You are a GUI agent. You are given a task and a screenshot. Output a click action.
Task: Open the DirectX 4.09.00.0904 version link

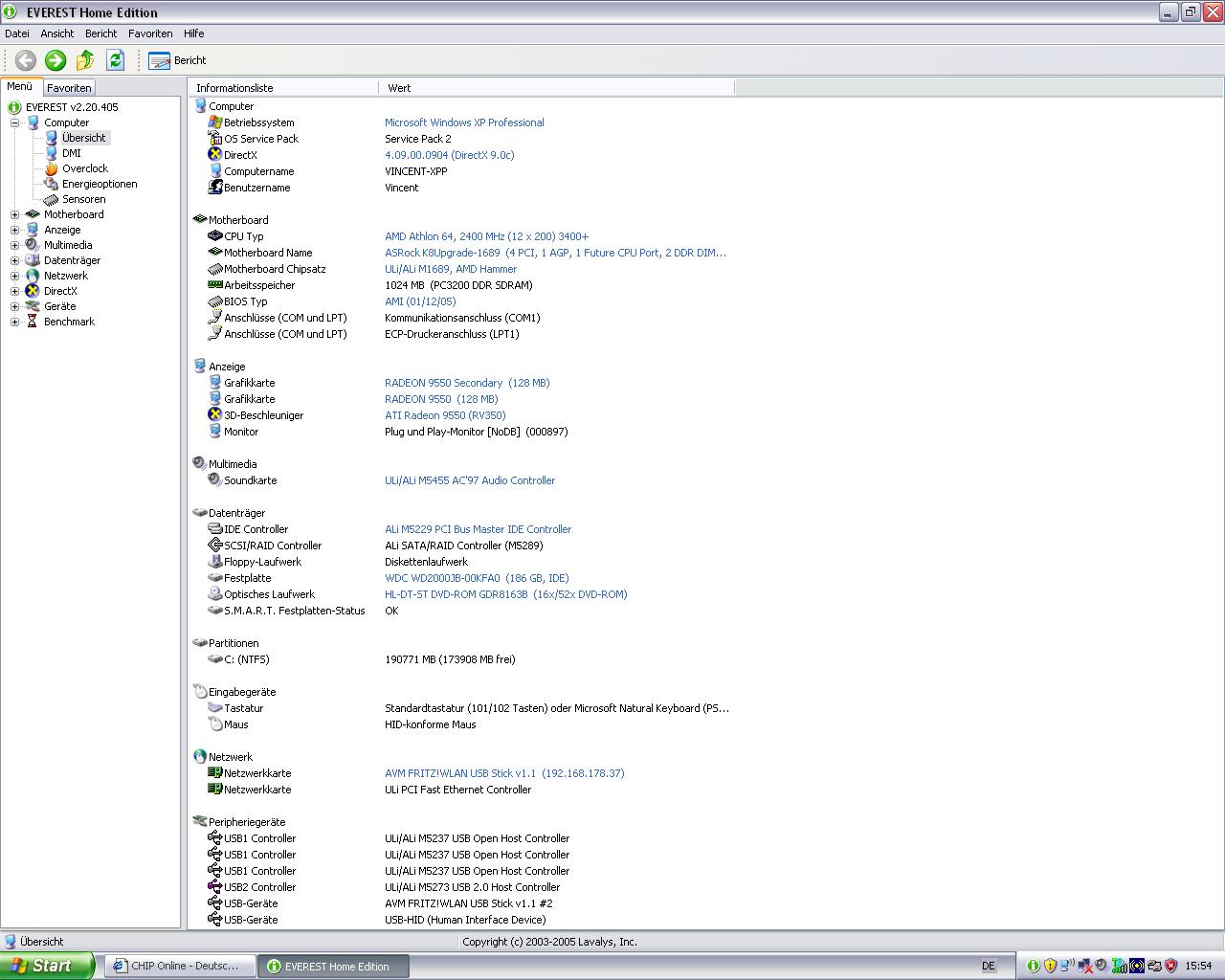[450, 155]
